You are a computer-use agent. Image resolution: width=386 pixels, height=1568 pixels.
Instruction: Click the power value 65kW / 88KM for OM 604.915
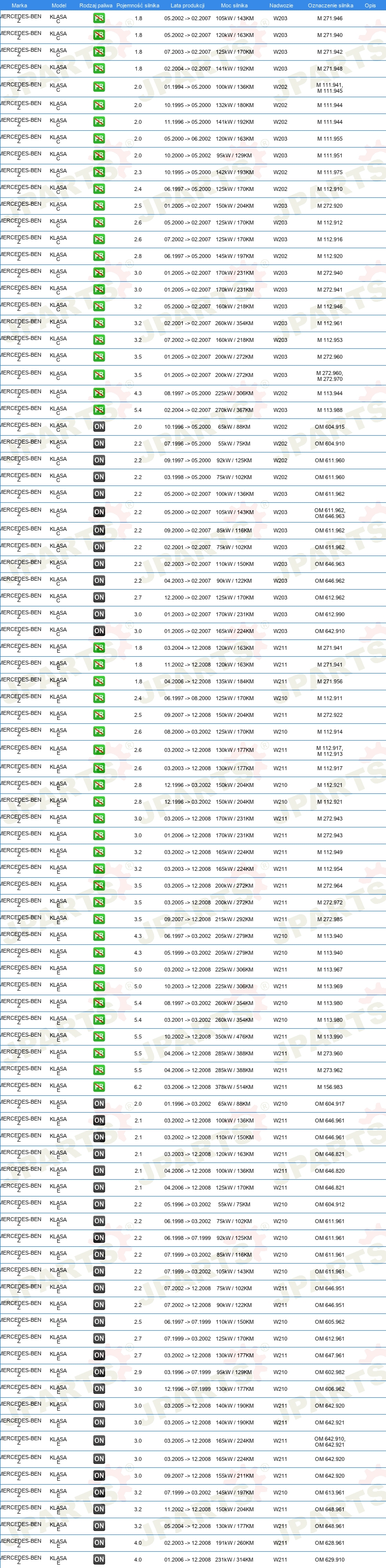pyautogui.click(x=234, y=427)
